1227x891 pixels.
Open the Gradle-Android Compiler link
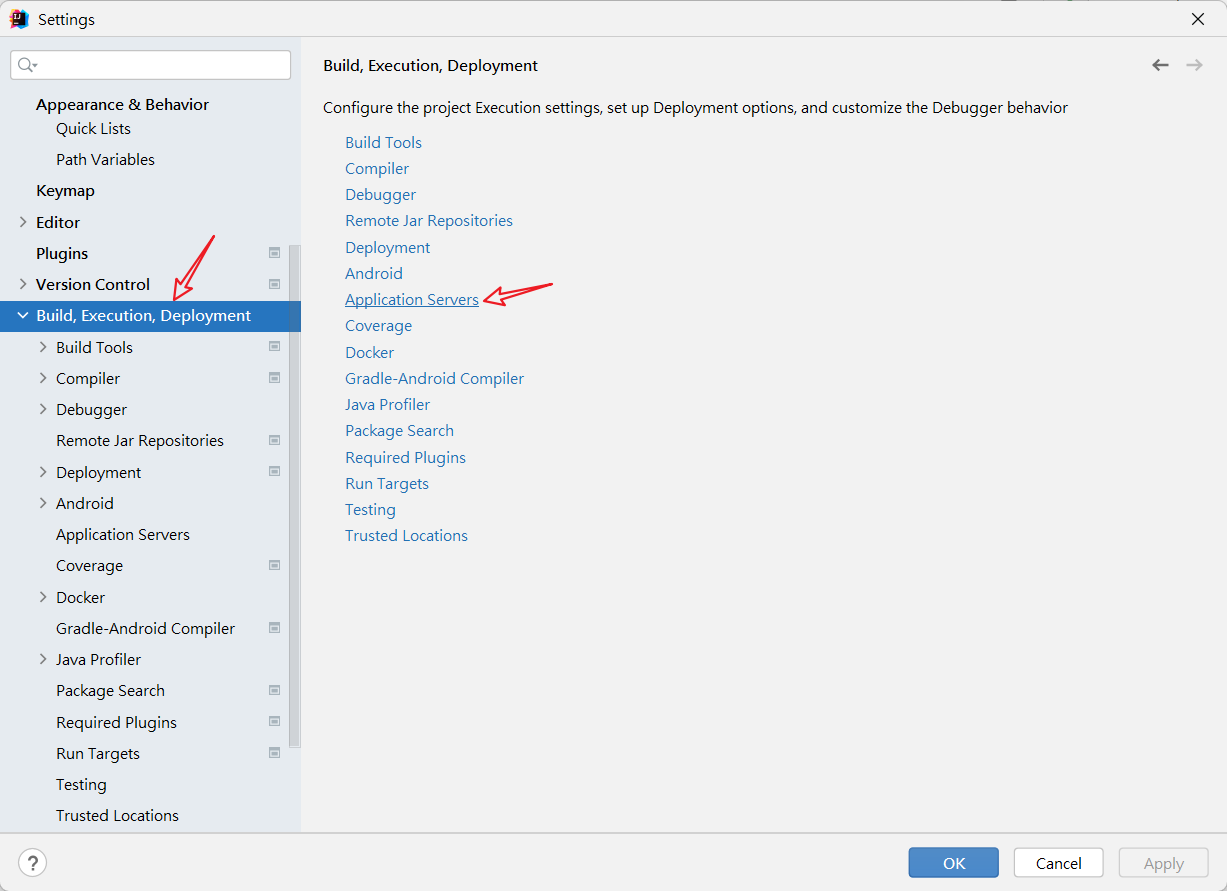(x=434, y=378)
